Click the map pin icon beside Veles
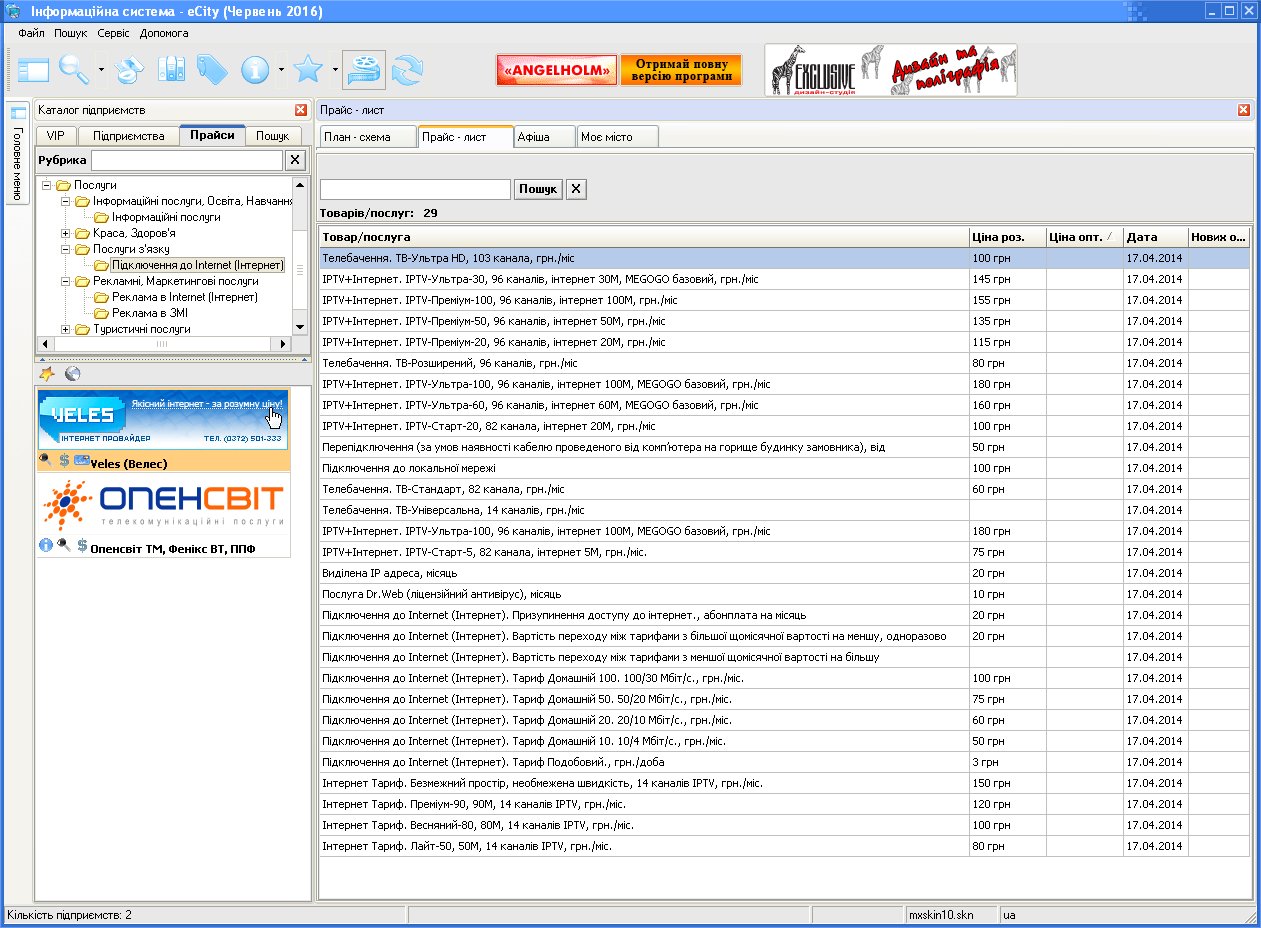The height and width of the screenshot is (928, 1261). click(x=45, y=461)
